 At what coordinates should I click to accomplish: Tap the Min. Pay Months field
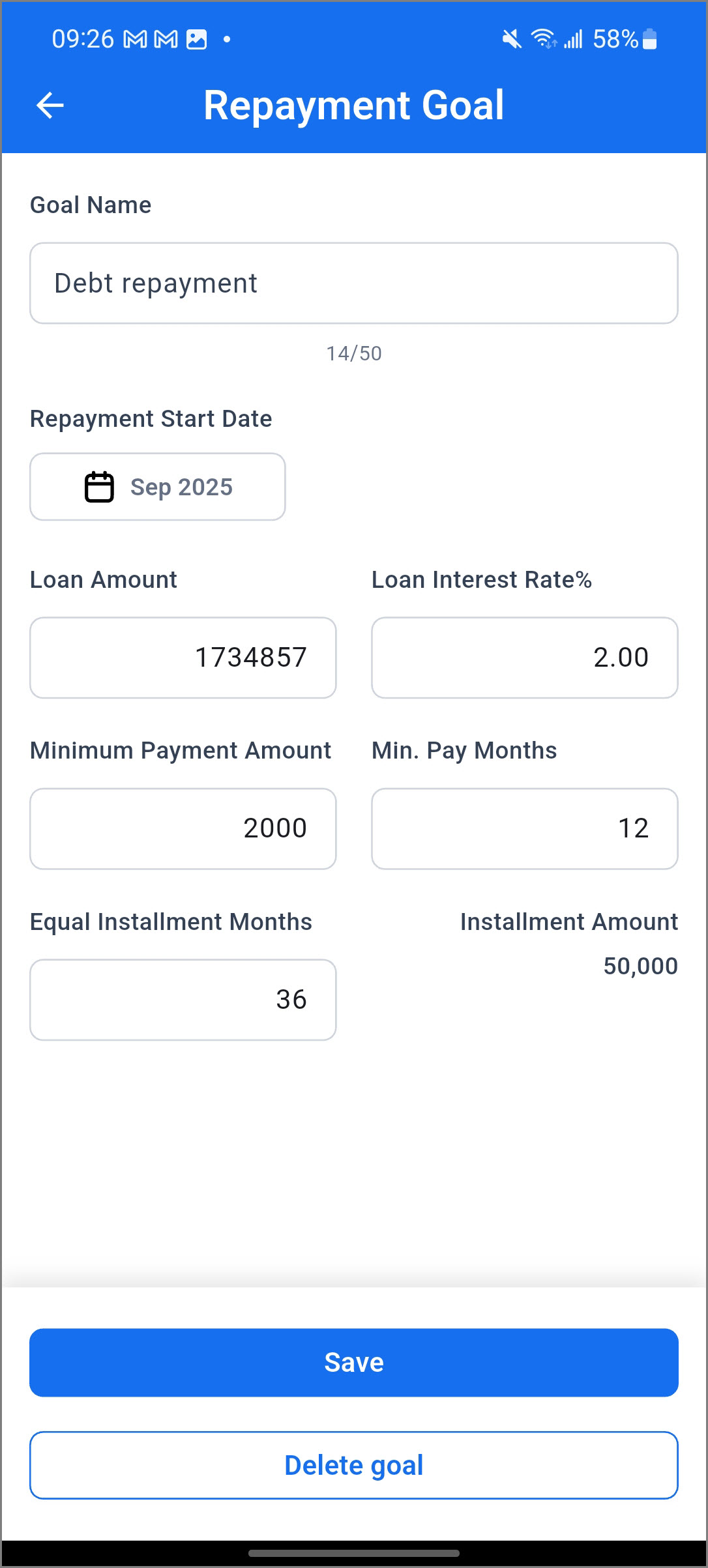click(525, 829)
